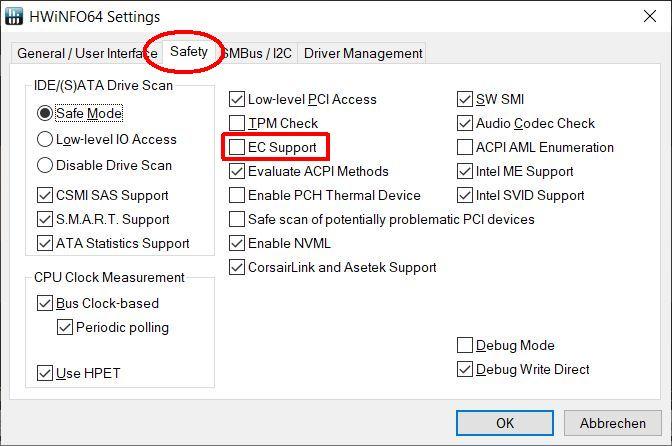Uncheck Intel SVID Support
The image size is (672, 446).
[465, 195]
